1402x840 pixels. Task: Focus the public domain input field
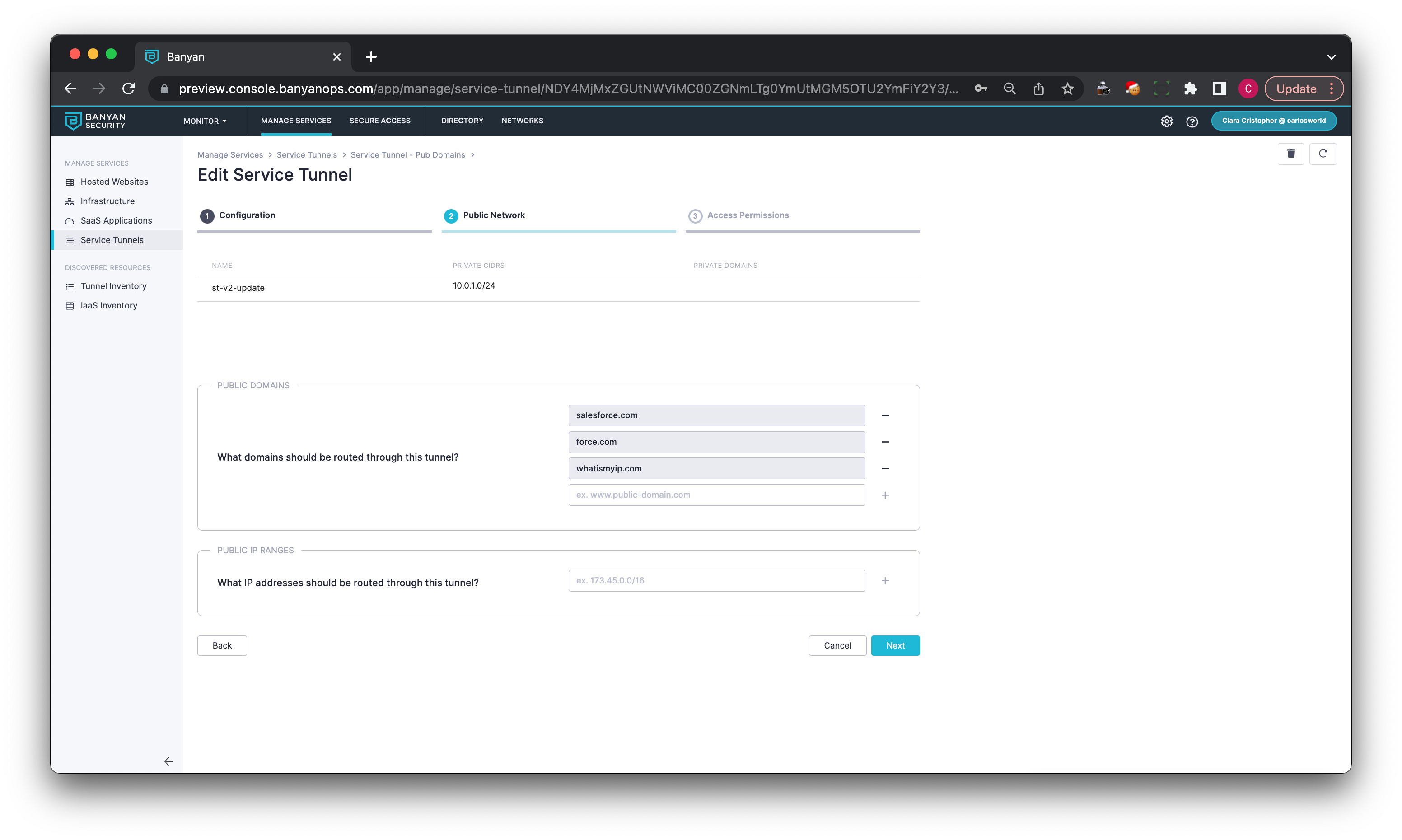coord(716,495)
